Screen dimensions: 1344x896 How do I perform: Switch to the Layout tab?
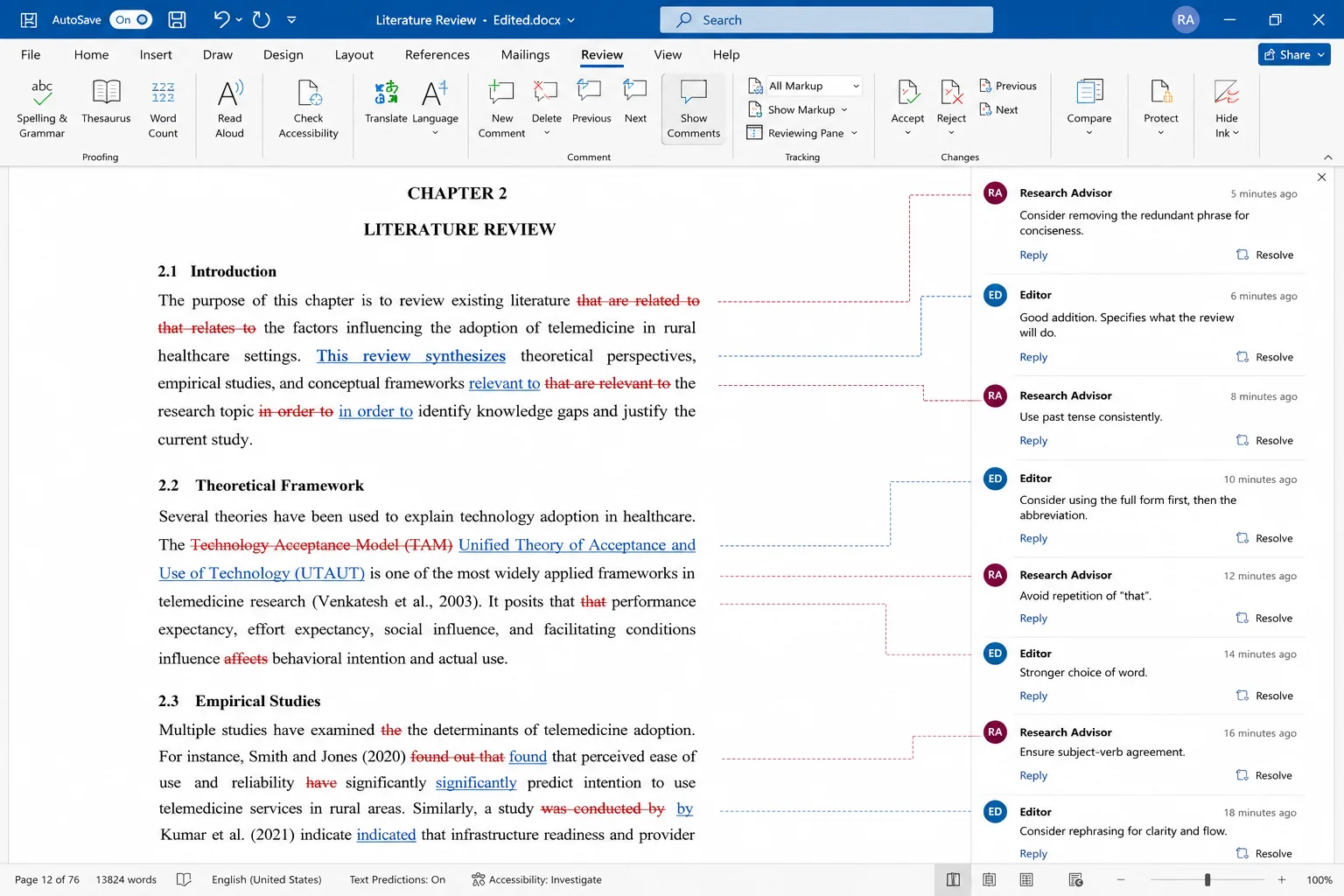[354, 55]
